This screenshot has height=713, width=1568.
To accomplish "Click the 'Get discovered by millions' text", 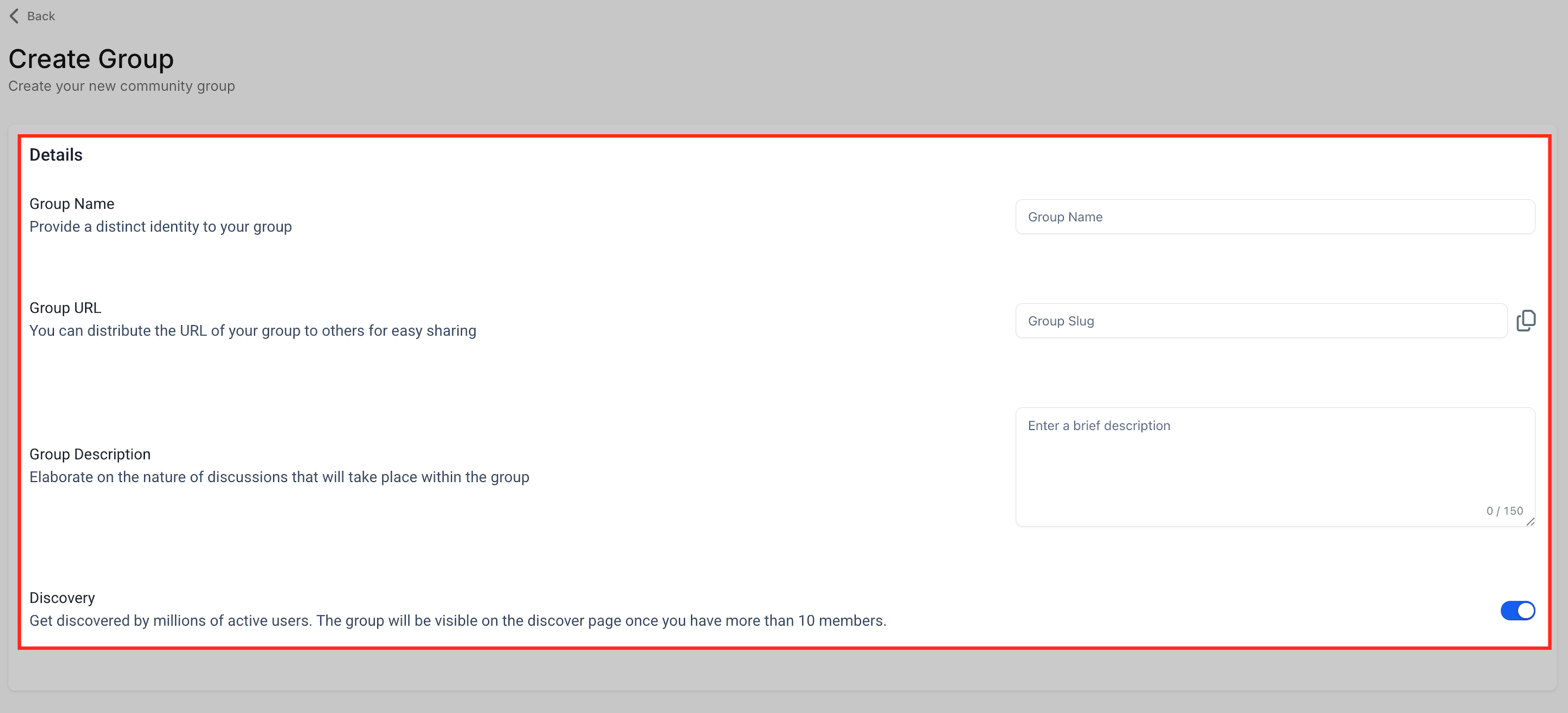I will (x=457, y=620).
